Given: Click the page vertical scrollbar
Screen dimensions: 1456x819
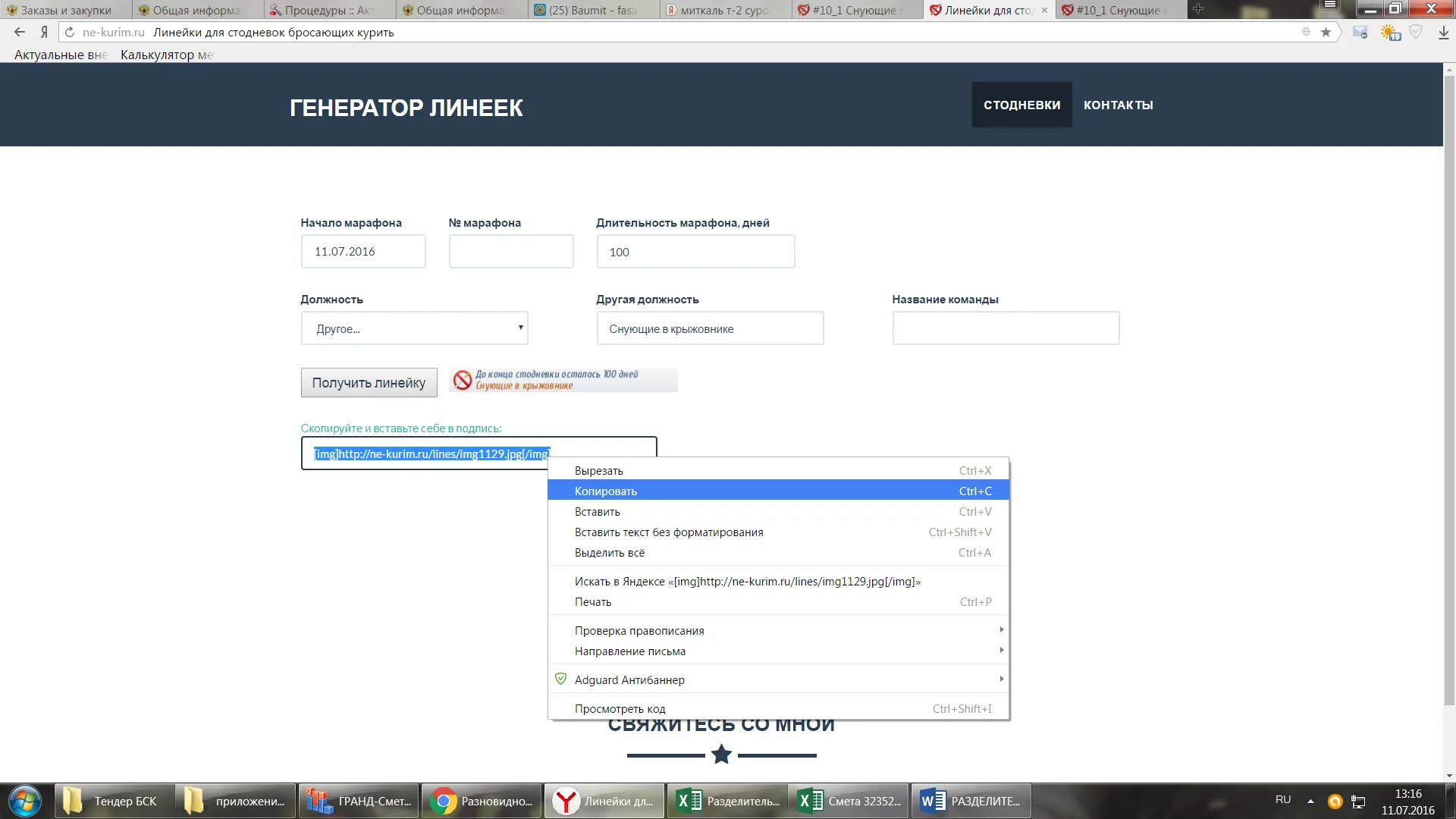Looking at the screenshot, I should [x=1449, y=379].
